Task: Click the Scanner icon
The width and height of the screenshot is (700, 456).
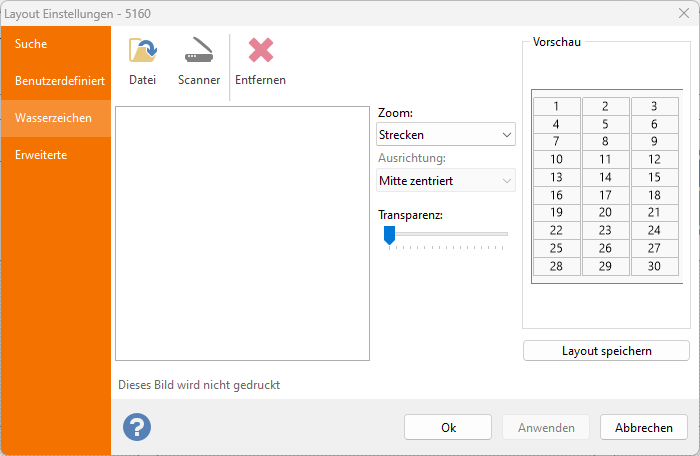Action: [198, 53]
